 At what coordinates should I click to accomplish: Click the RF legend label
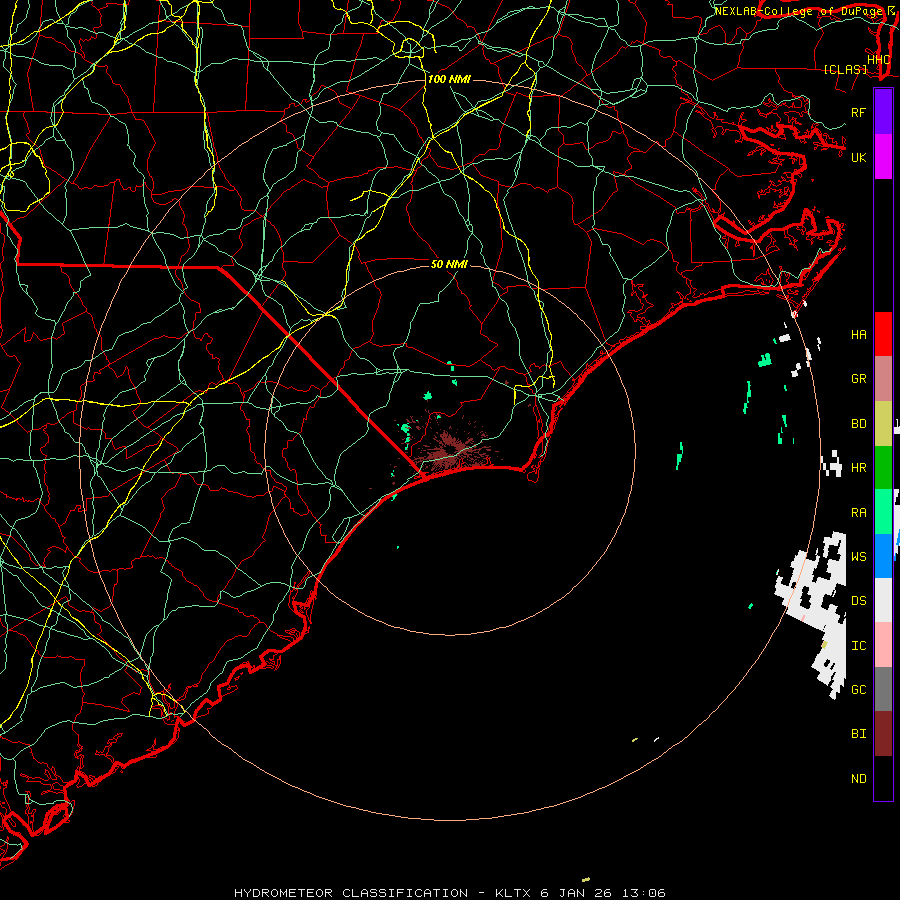pyautogui.click(x=859, y=112)
